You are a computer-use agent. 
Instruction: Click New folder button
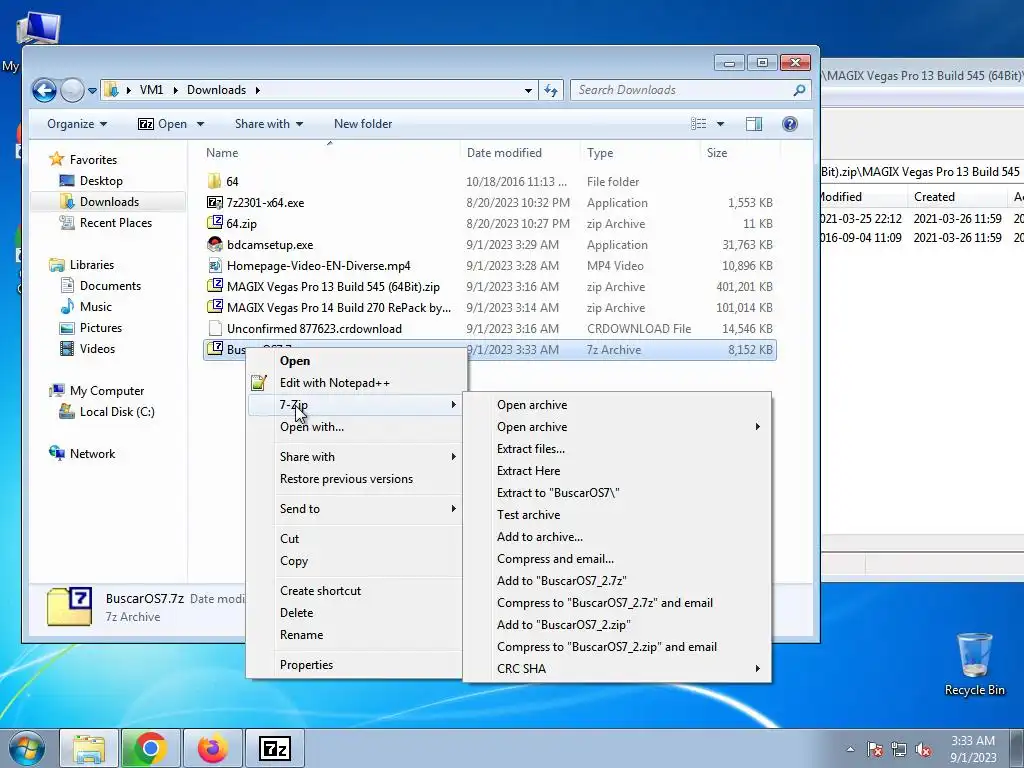(363, 124)
